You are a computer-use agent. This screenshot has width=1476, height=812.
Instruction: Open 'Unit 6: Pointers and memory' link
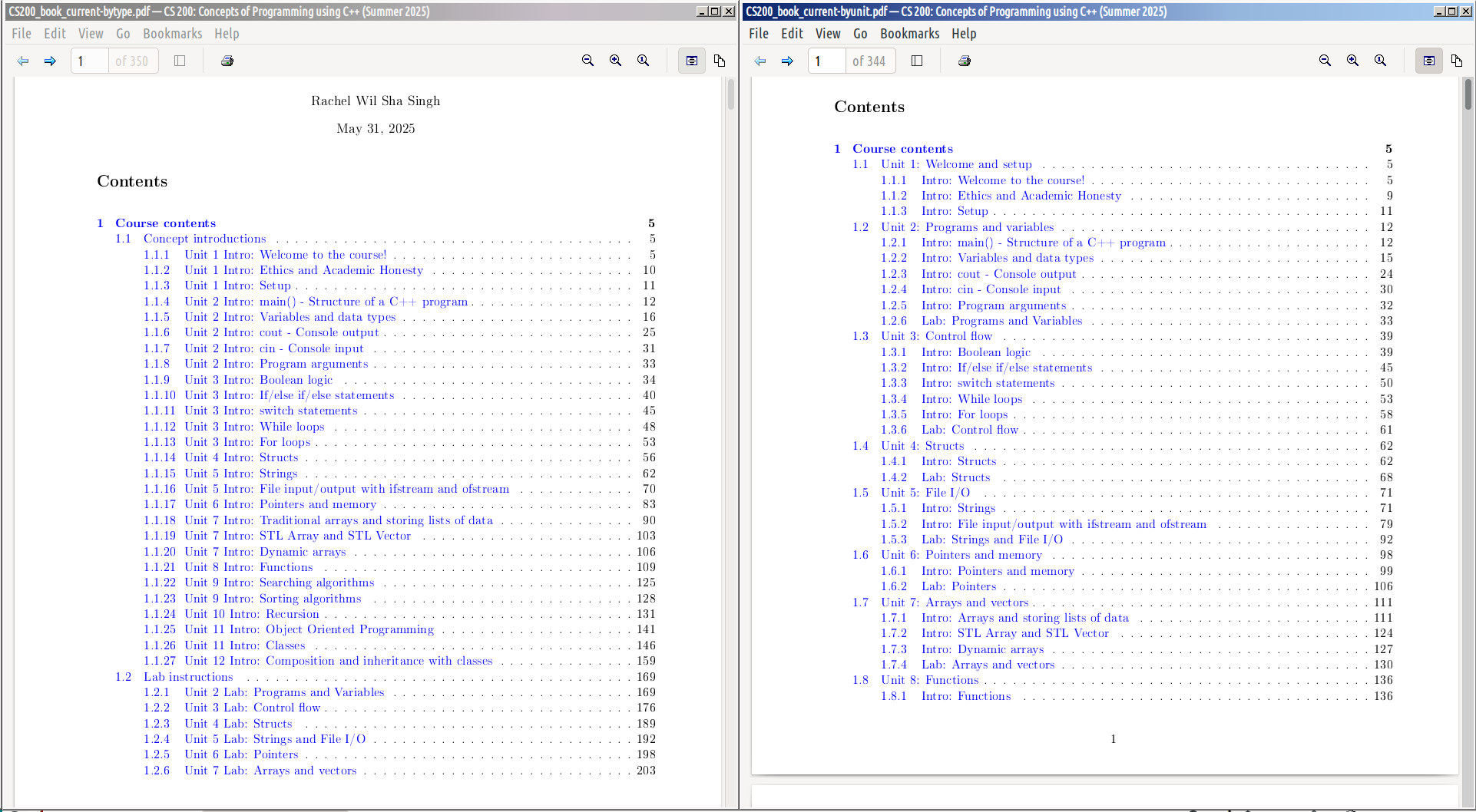961,555
